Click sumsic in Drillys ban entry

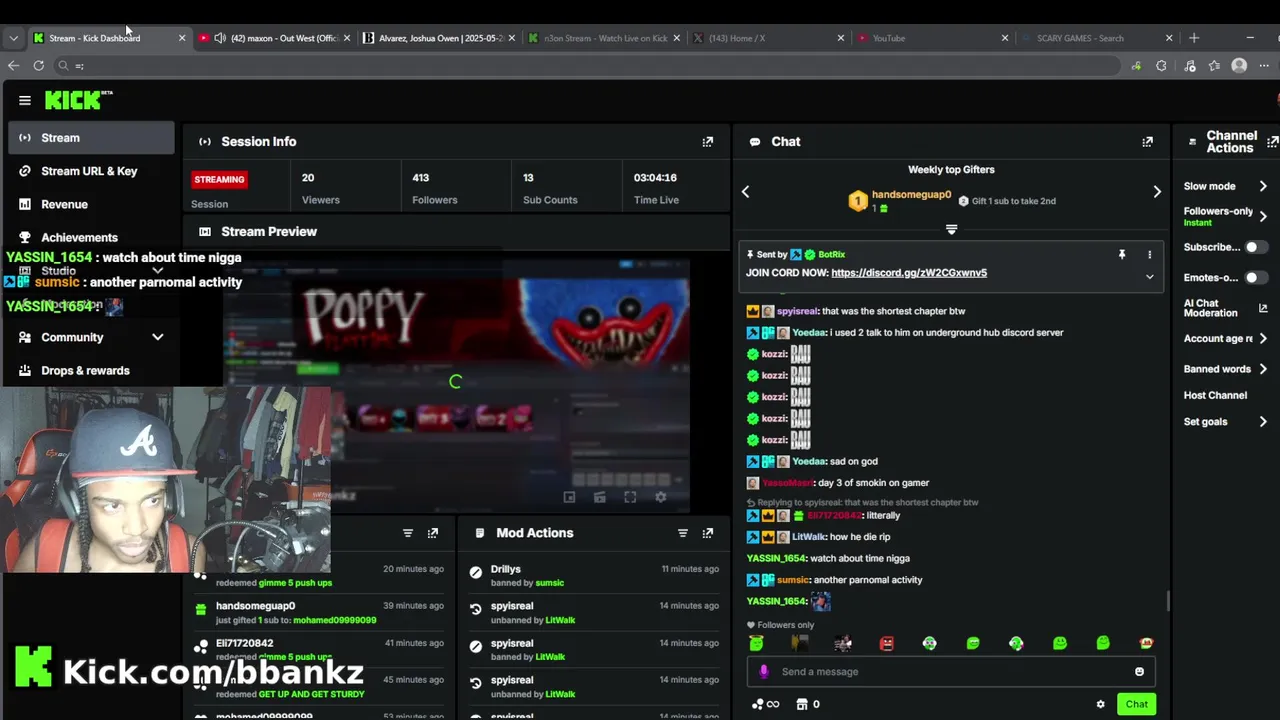[x=549, y=583]
